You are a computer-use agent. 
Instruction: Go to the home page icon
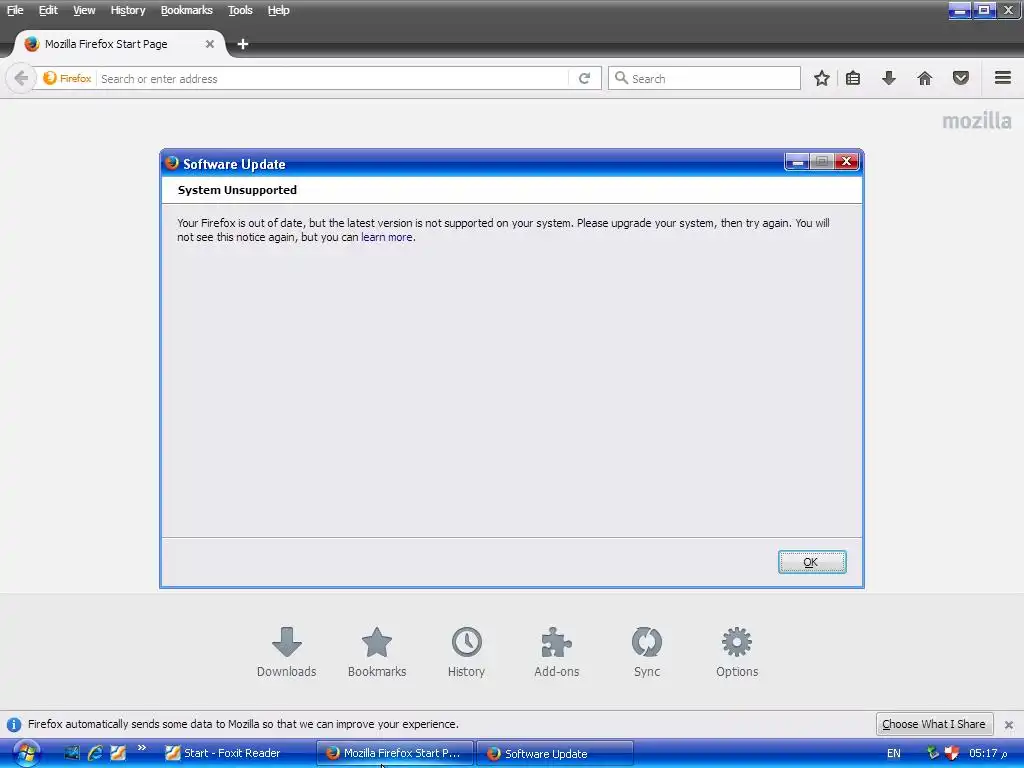tap(925, 78)
